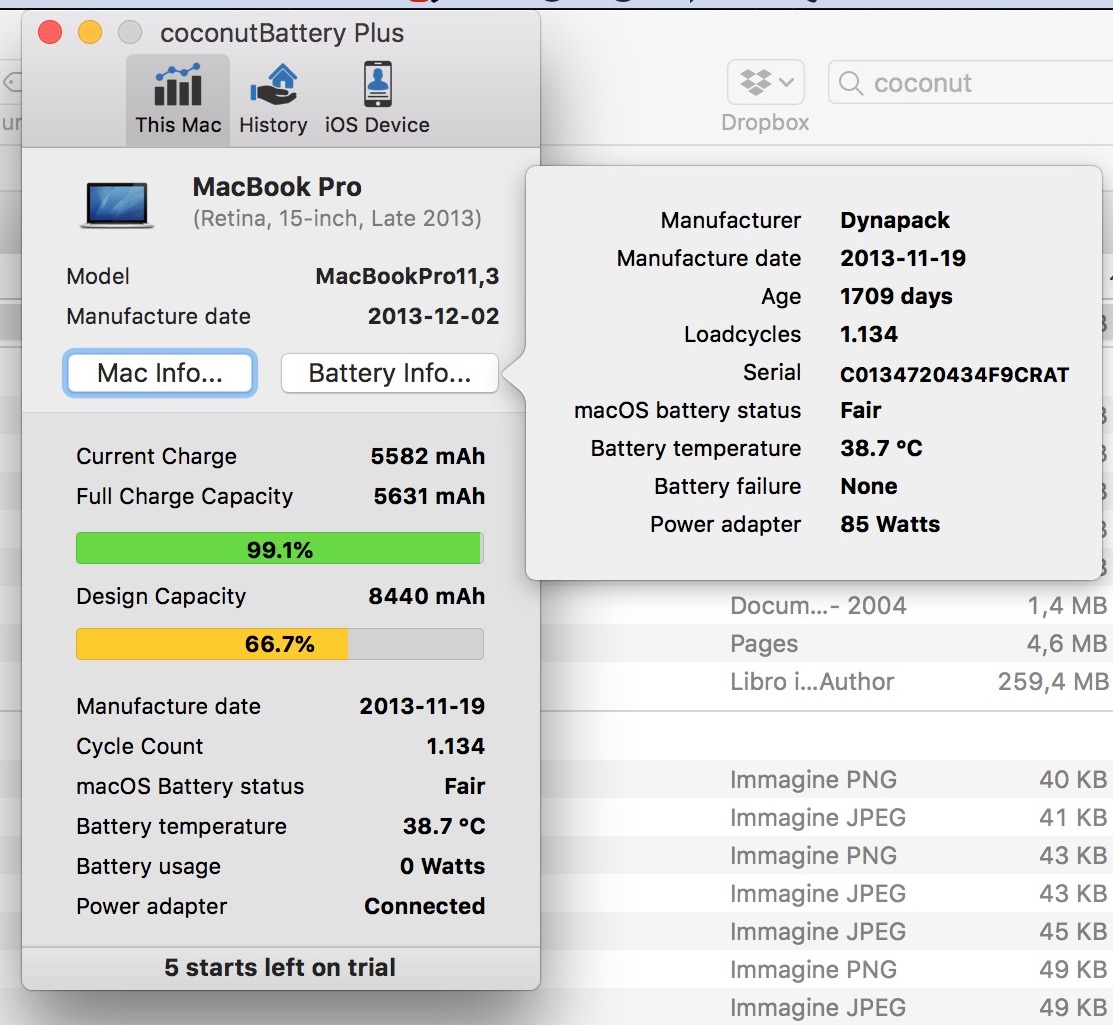Click the macOS Battery status Fair value
This screenshot has height=1025, width=1113.
pyautogui.click(x=464, y=786)
